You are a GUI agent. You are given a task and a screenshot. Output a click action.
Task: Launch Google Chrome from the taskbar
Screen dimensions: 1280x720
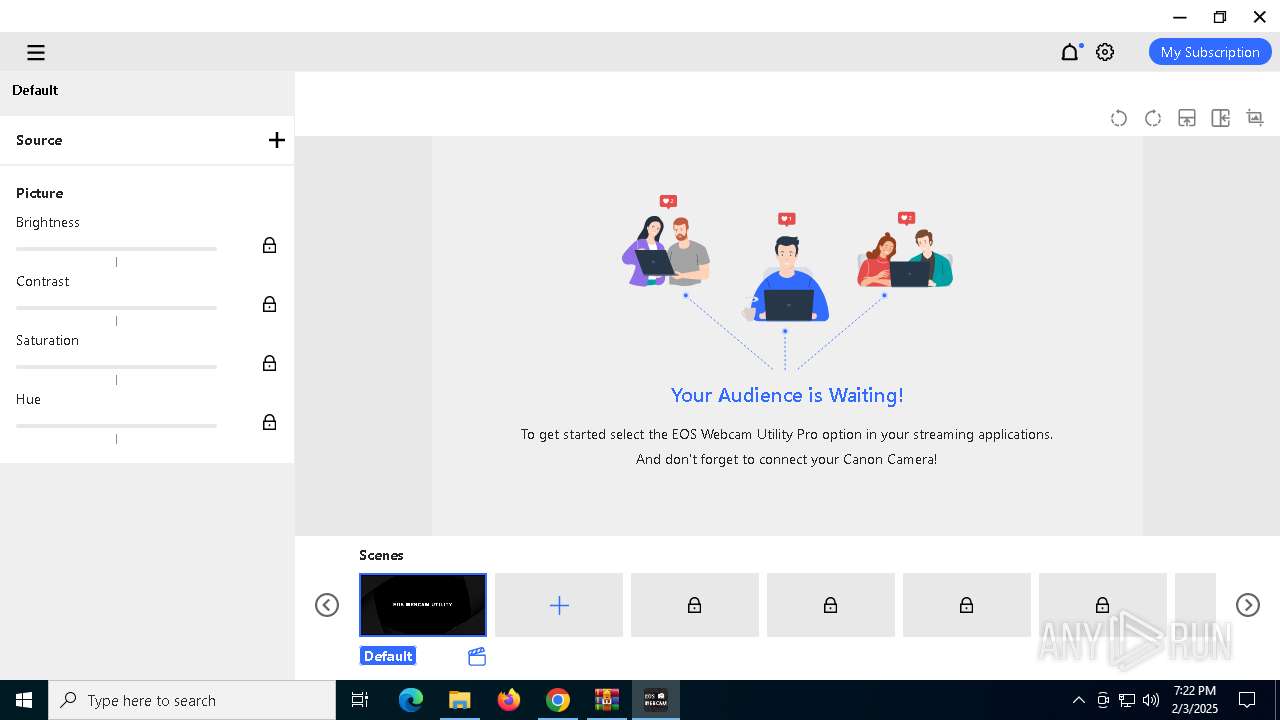pyautogui.click(x=558, y=700)
